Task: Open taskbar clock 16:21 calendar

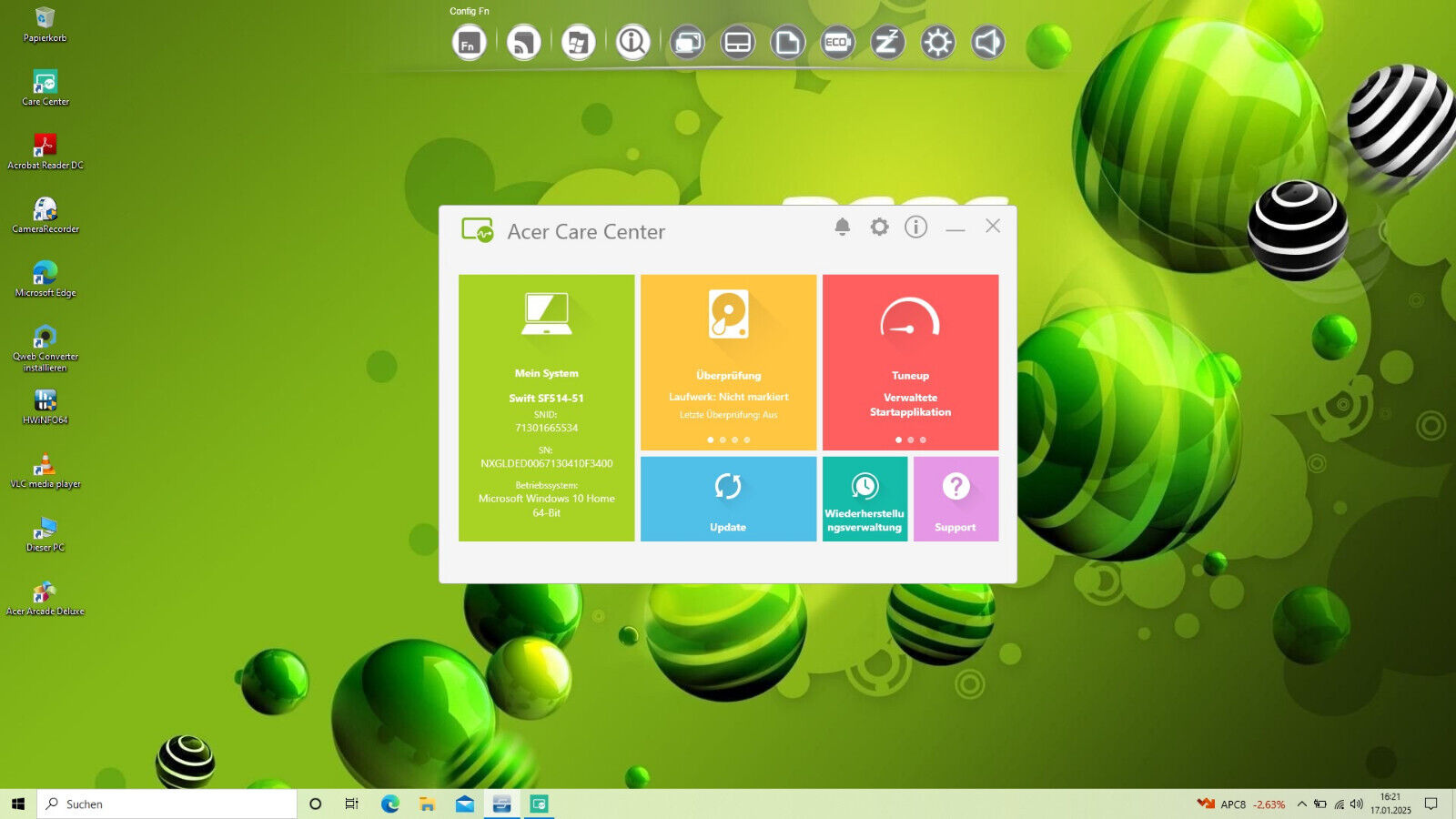Action: [1390, 804]
